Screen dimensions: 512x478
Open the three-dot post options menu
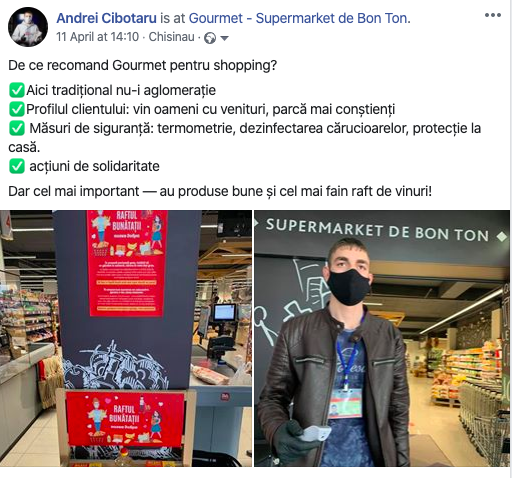(x=493, y=15)
